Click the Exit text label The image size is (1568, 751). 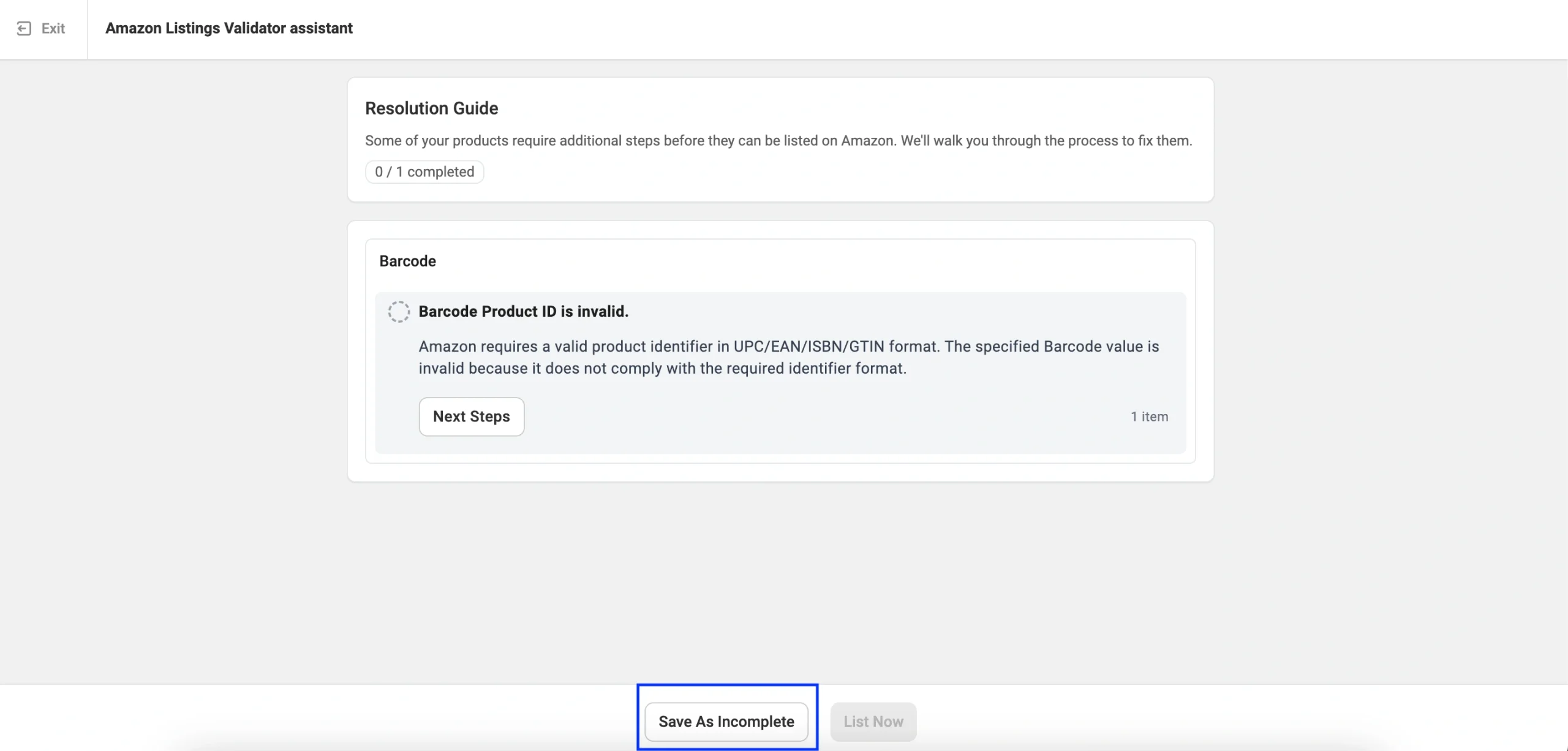pos(53,29)
